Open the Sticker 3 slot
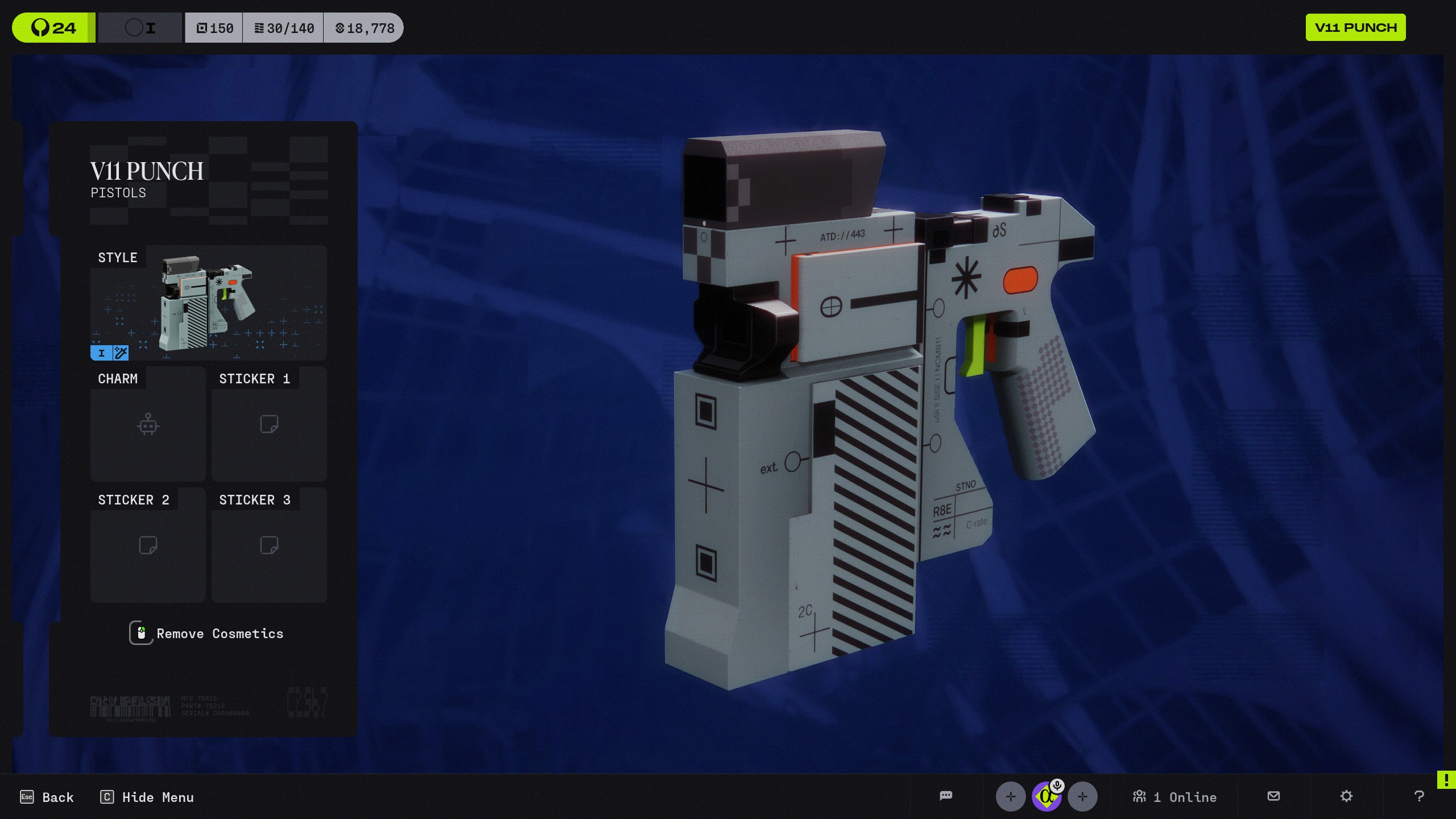This screenshot has height=819, width=1456. 268,547
